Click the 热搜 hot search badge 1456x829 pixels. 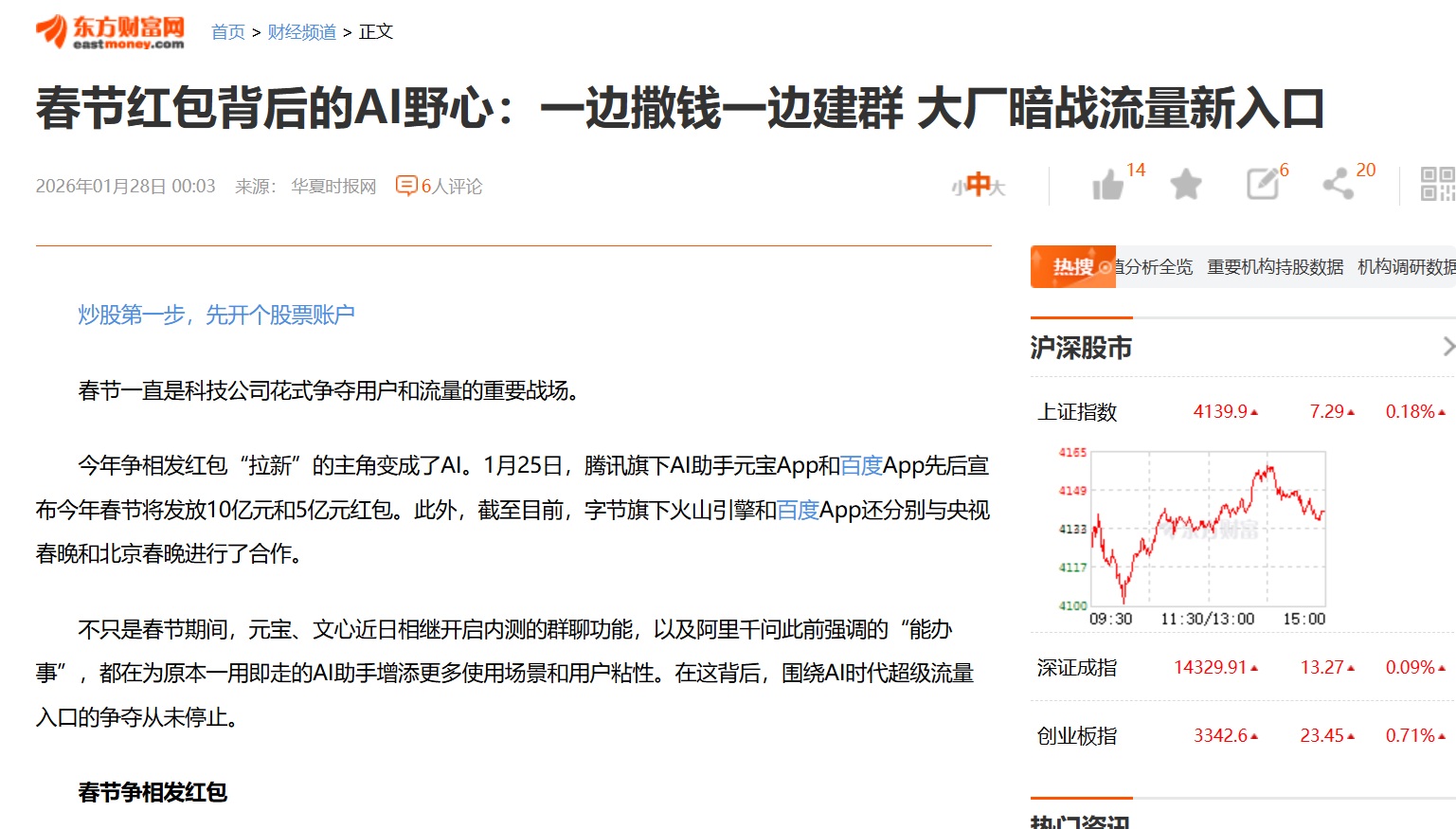(1073, 267)
